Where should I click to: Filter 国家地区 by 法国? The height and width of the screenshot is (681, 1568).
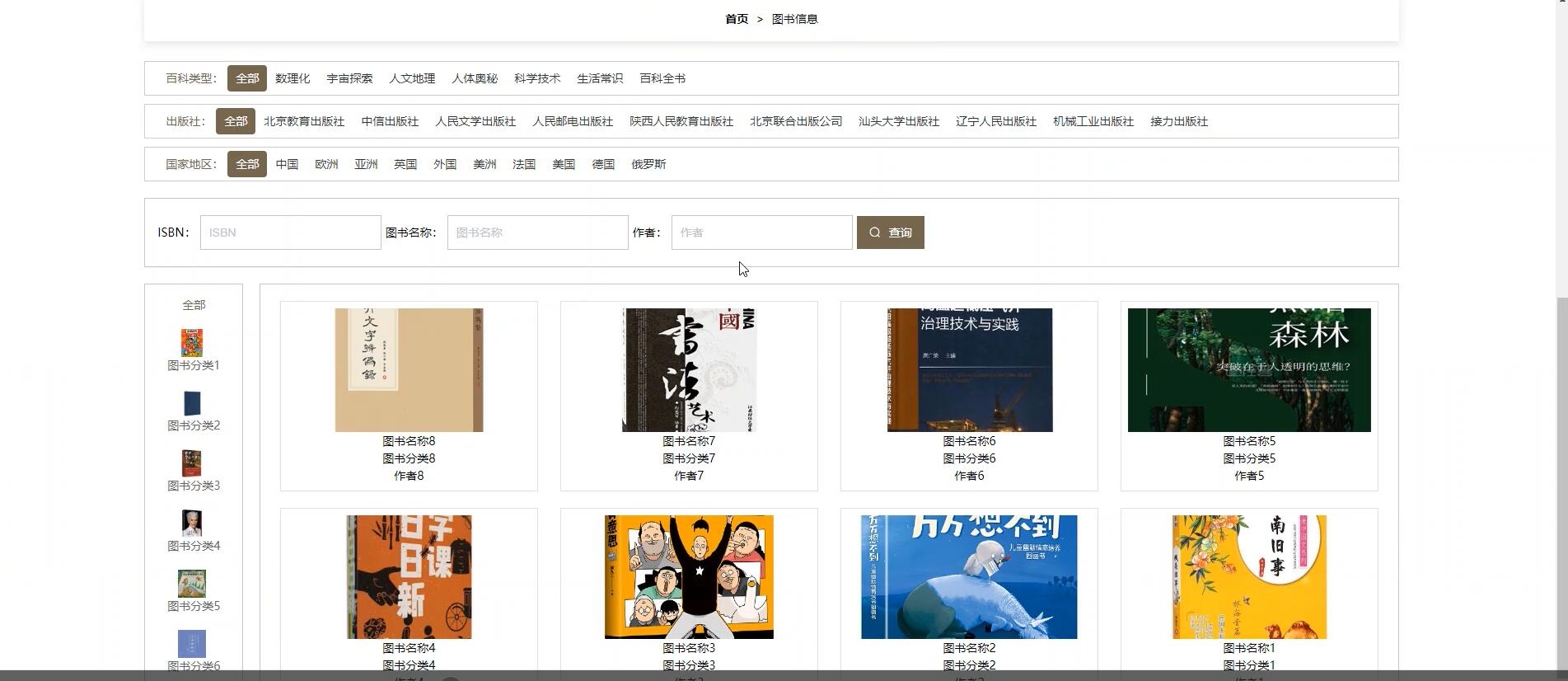(x=524, y=164)
